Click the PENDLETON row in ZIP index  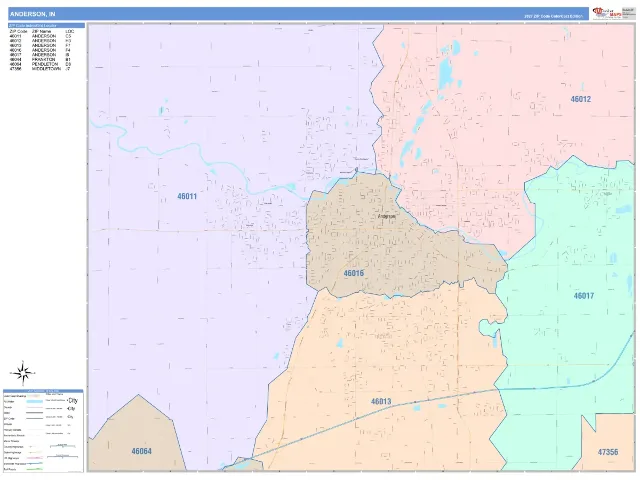point(40,64)
